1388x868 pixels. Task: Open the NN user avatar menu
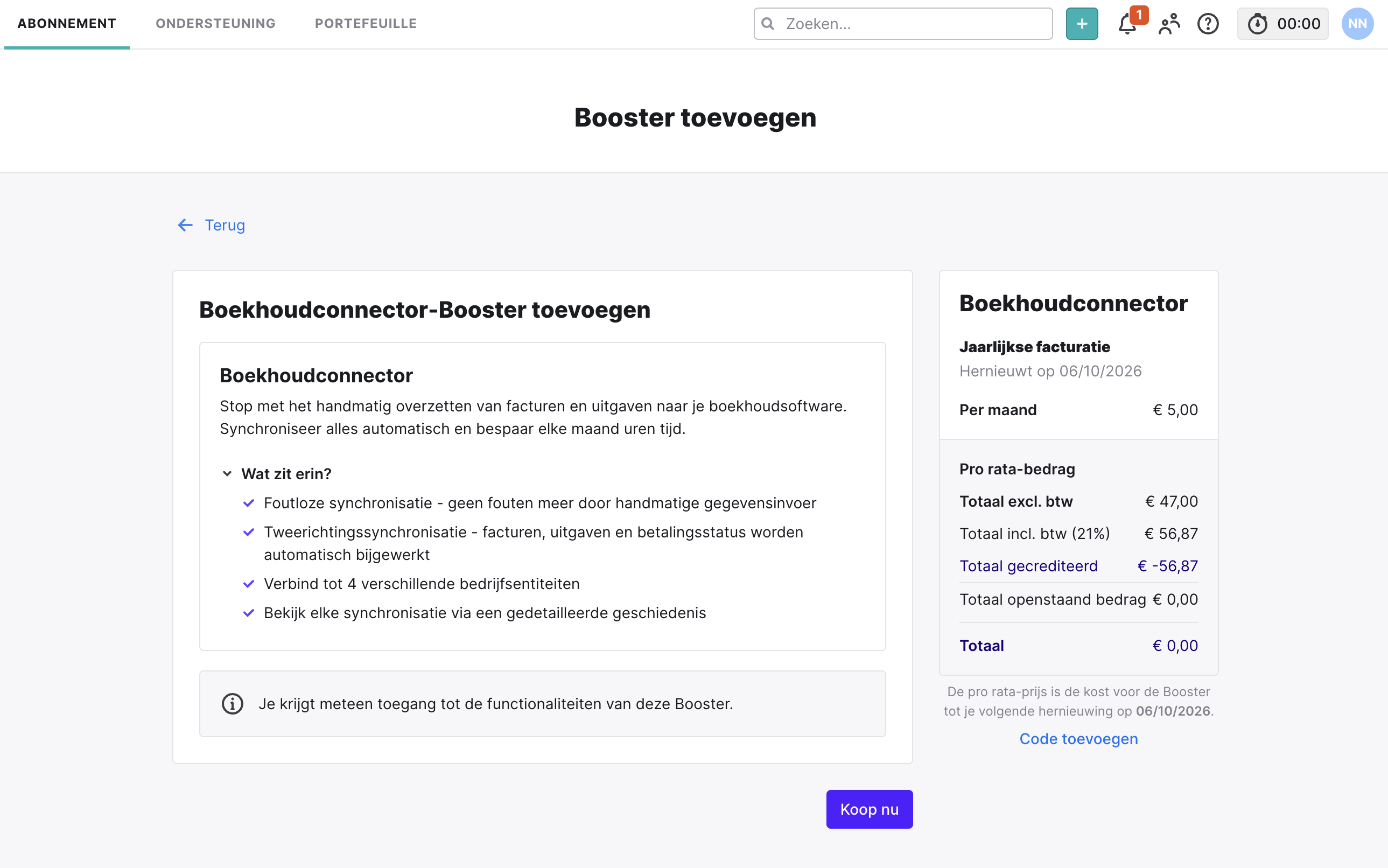pos(1357,24)
